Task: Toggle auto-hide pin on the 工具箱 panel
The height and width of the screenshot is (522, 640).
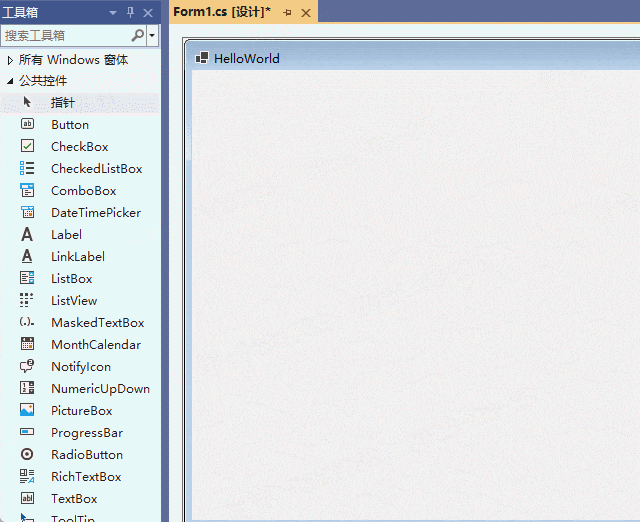Action: pyautogui.click(x=130, y=13)
